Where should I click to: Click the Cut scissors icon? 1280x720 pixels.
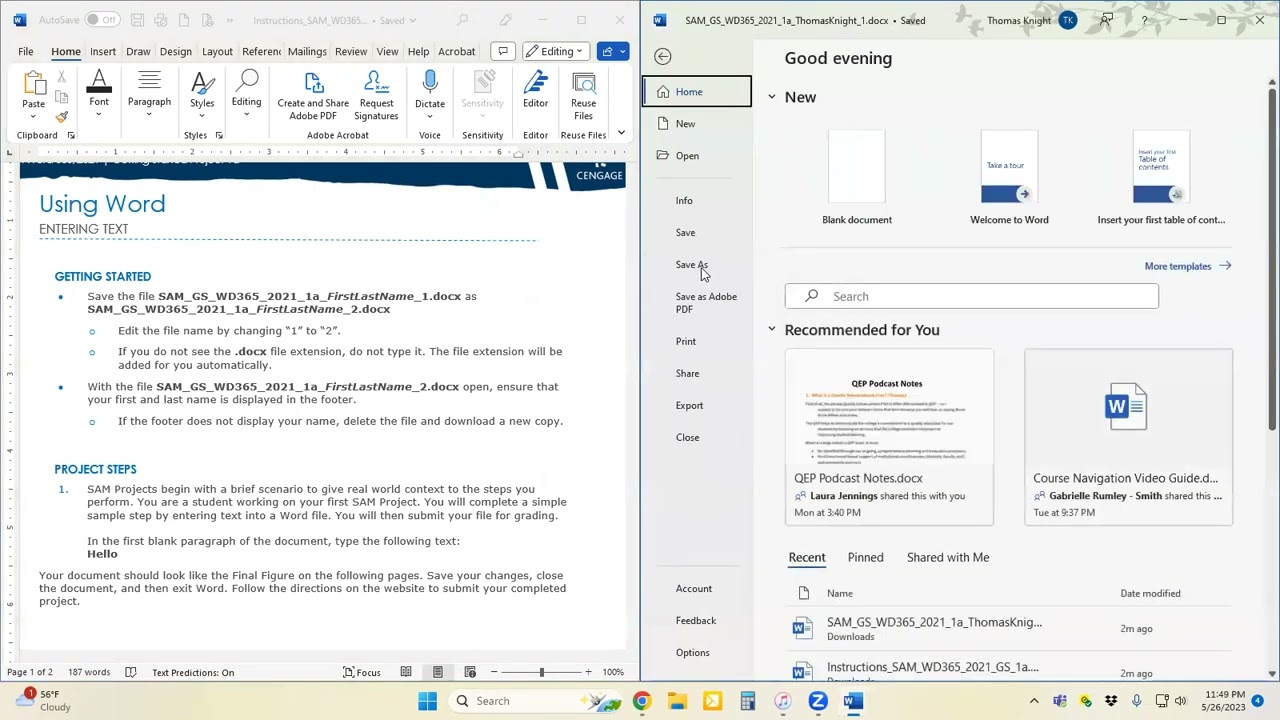[61, 77]
